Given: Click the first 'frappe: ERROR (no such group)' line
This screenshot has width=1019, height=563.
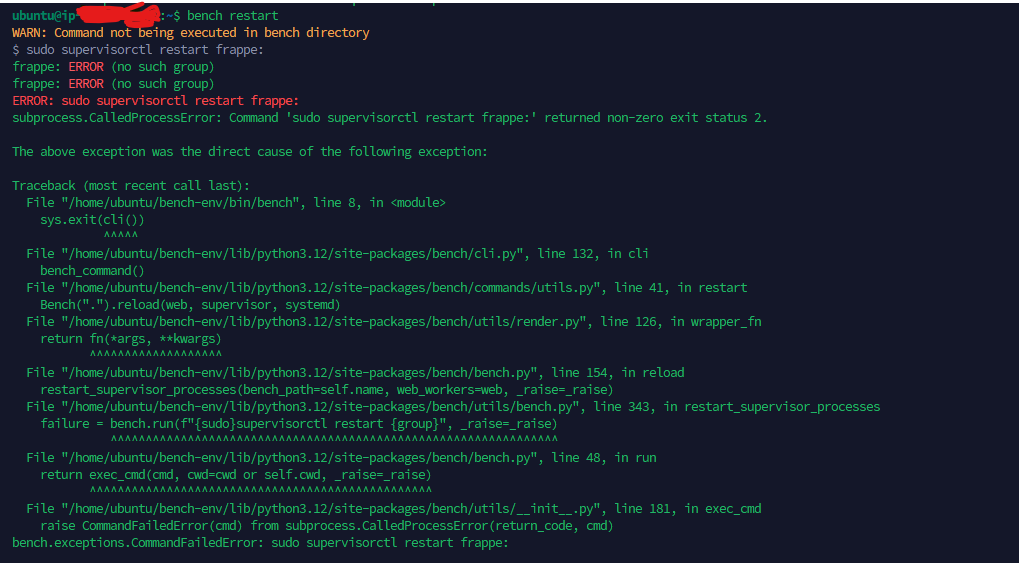Looking at the screenshot, I should 113,66.
